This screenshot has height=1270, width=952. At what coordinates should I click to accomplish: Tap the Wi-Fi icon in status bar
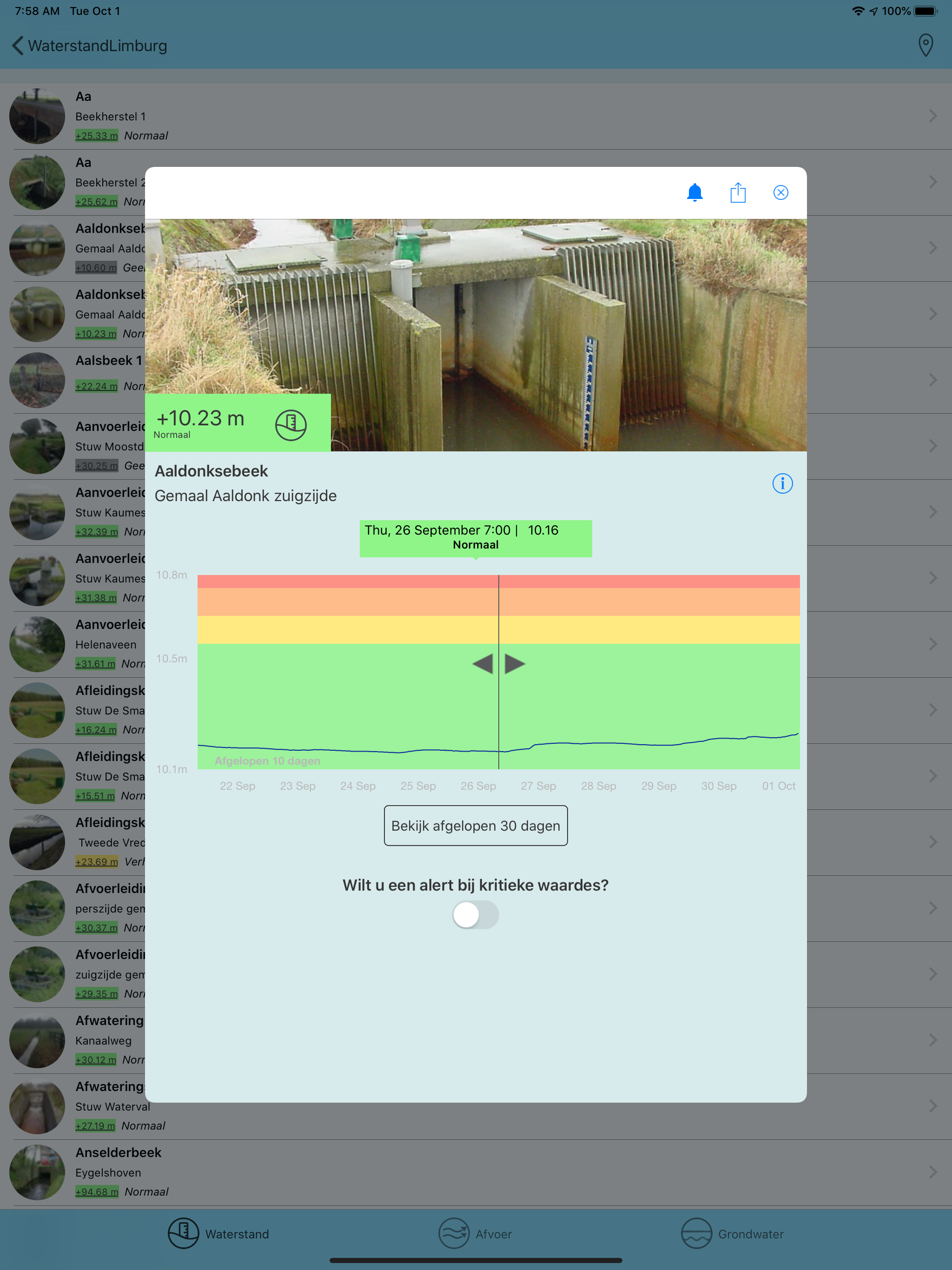tap(858, 11)
